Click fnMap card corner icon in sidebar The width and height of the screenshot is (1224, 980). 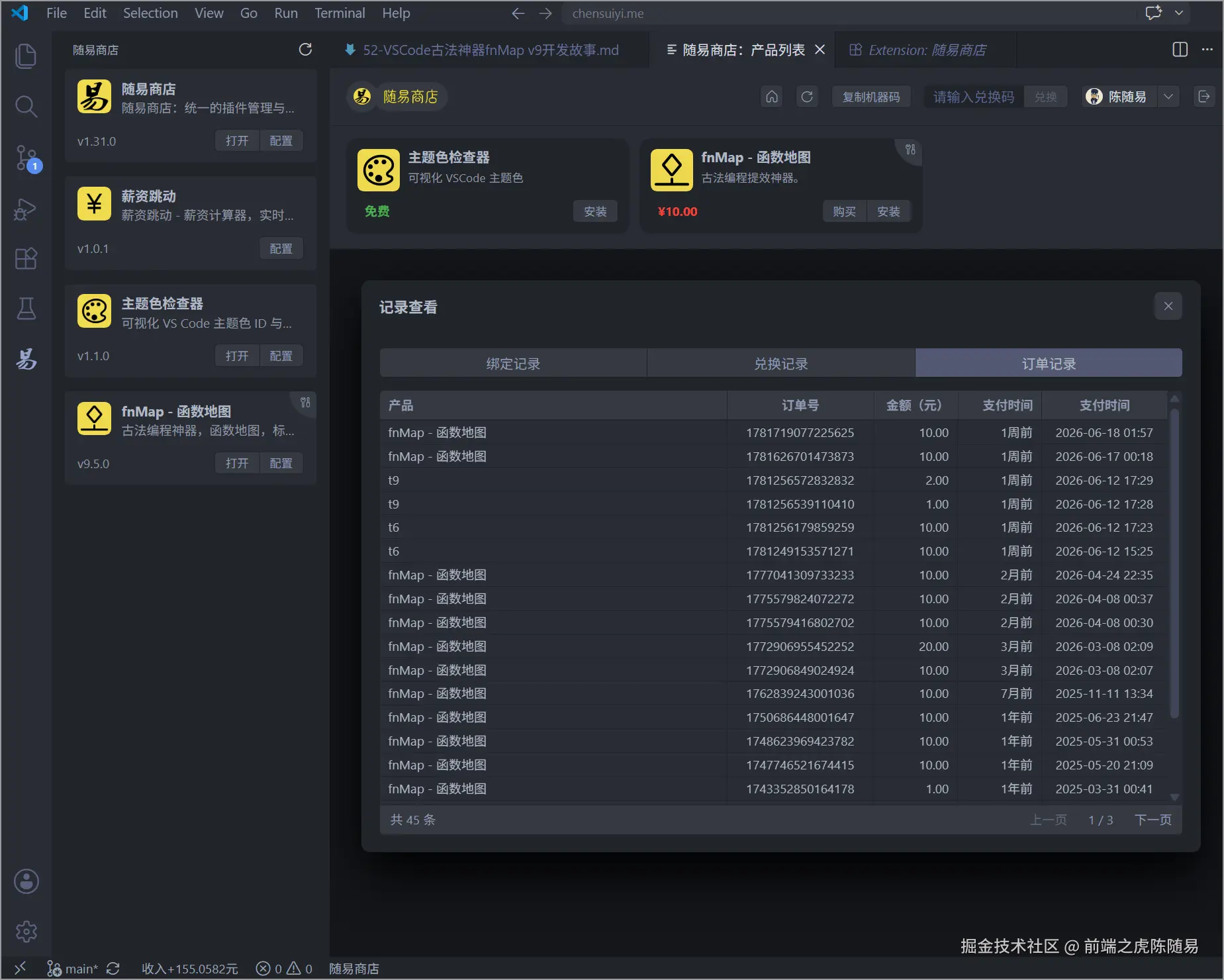click(305, 403)
